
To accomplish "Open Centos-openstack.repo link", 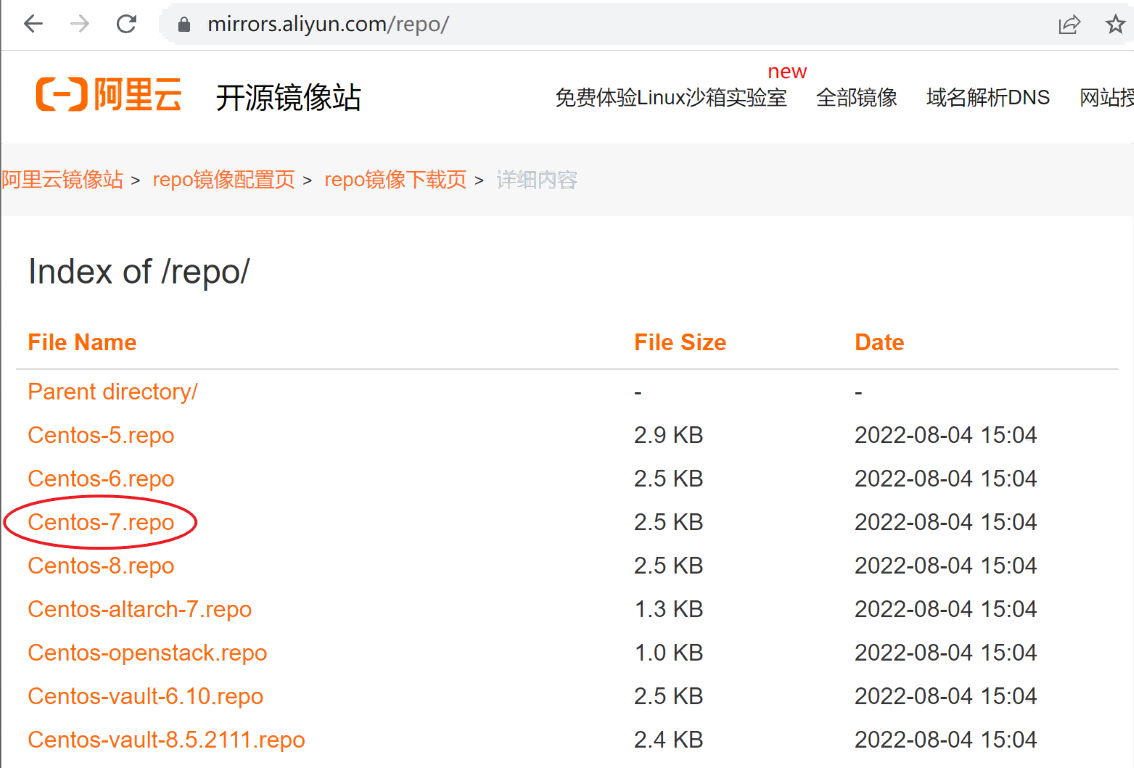I will click(x=147, y=653).
